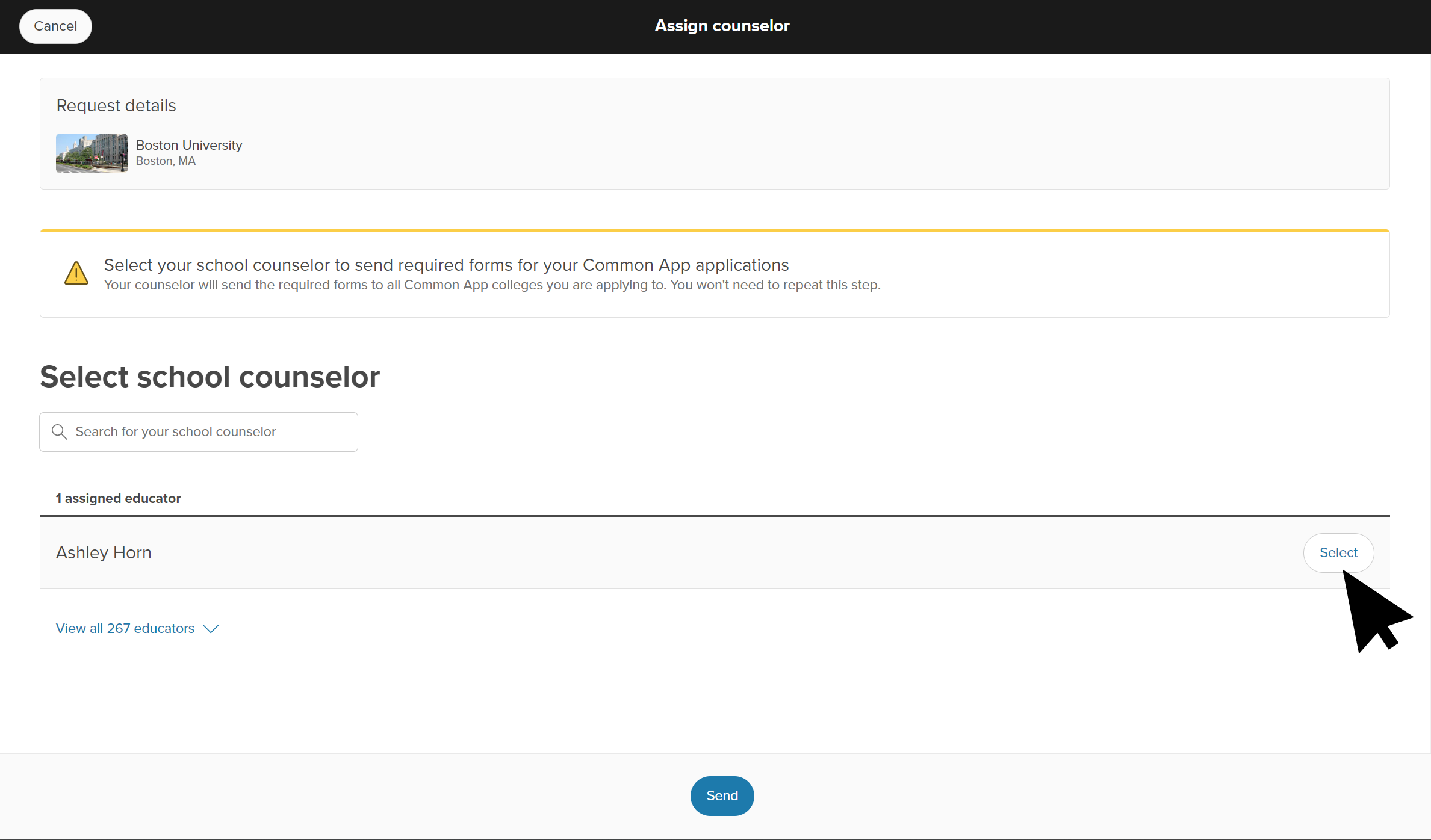Cancel the assign counselor request
Viewport: 1431px width, 840px height.
click(x=55, y=26)
